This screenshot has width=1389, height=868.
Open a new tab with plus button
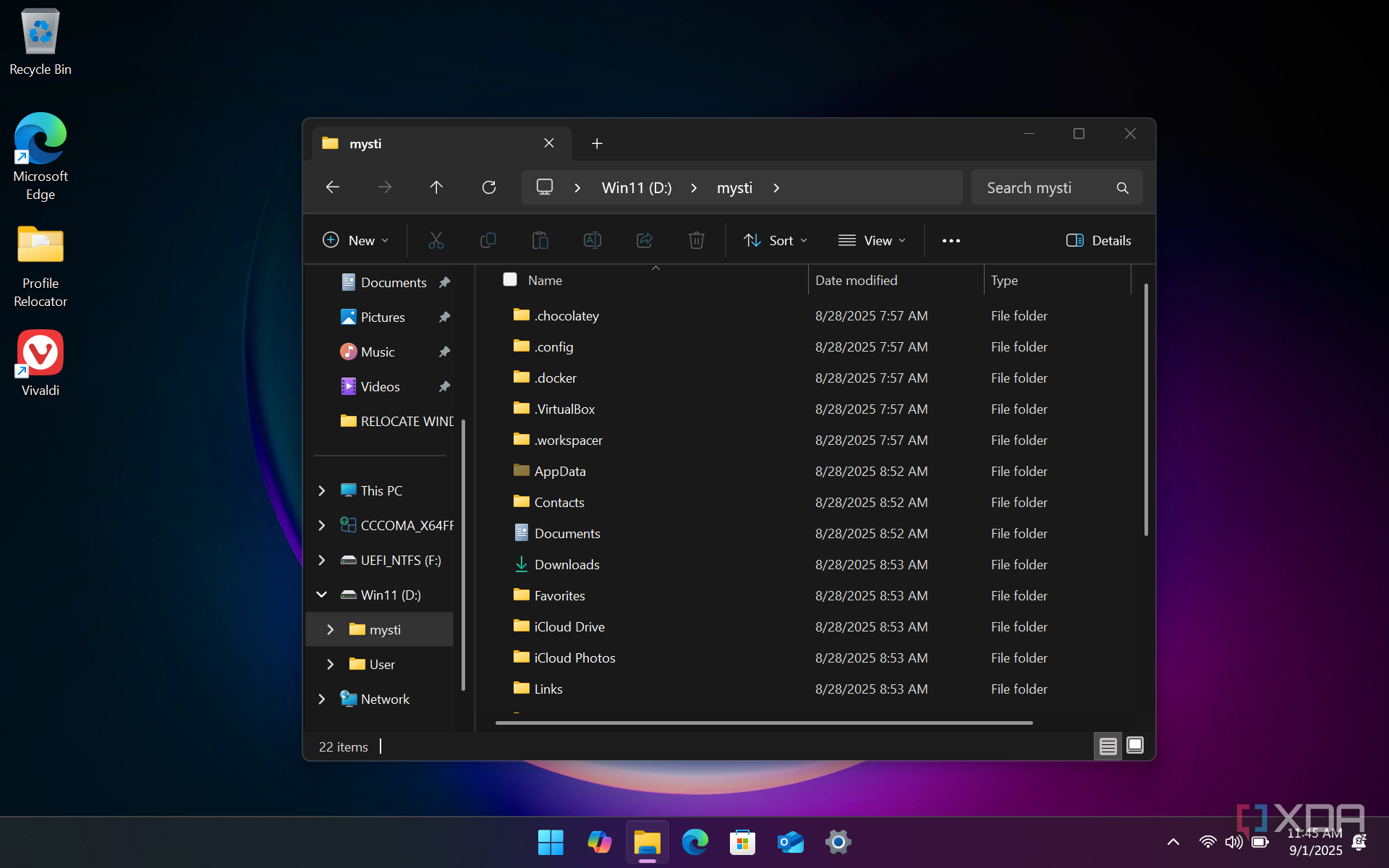(x=597, y=143)
